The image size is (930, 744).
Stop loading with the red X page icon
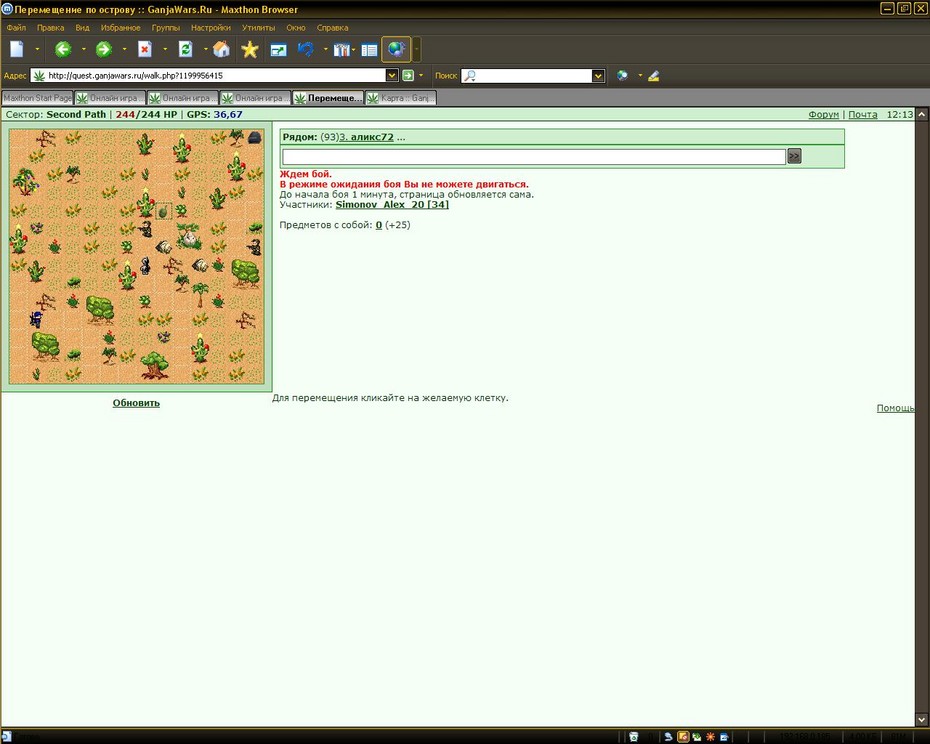tap(145, 49)
